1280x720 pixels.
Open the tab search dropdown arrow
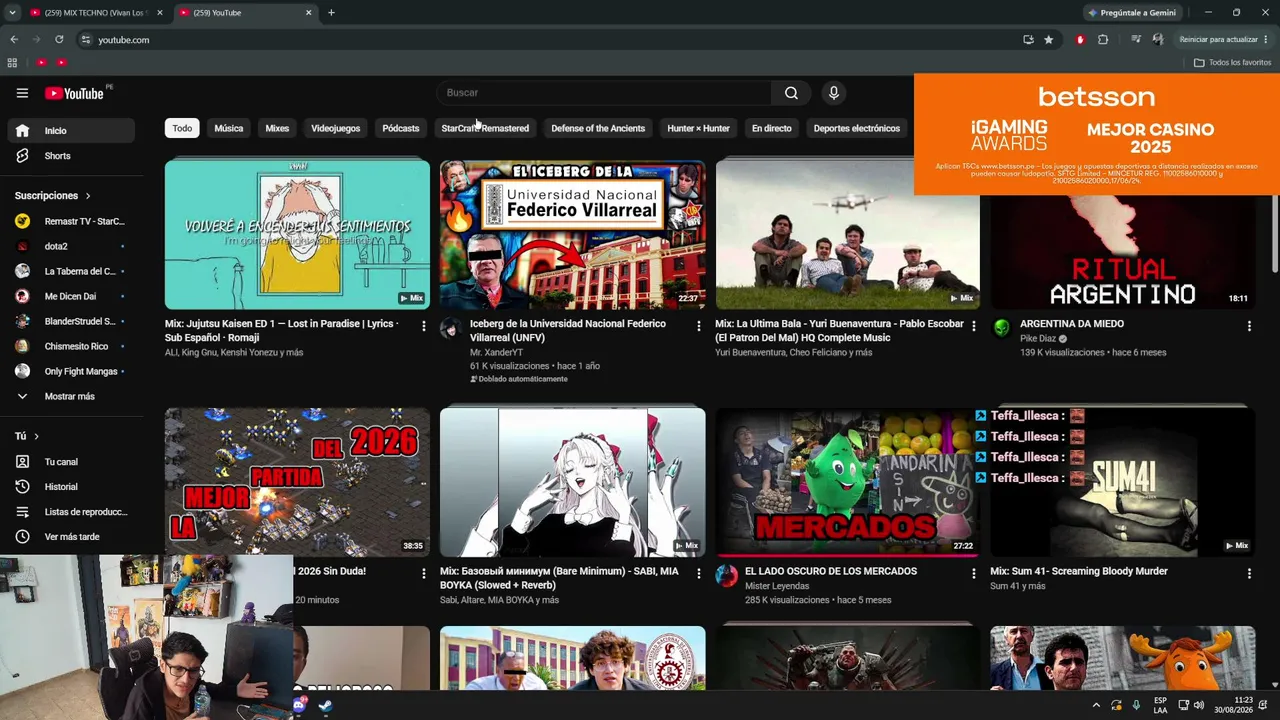coord(12,13)
